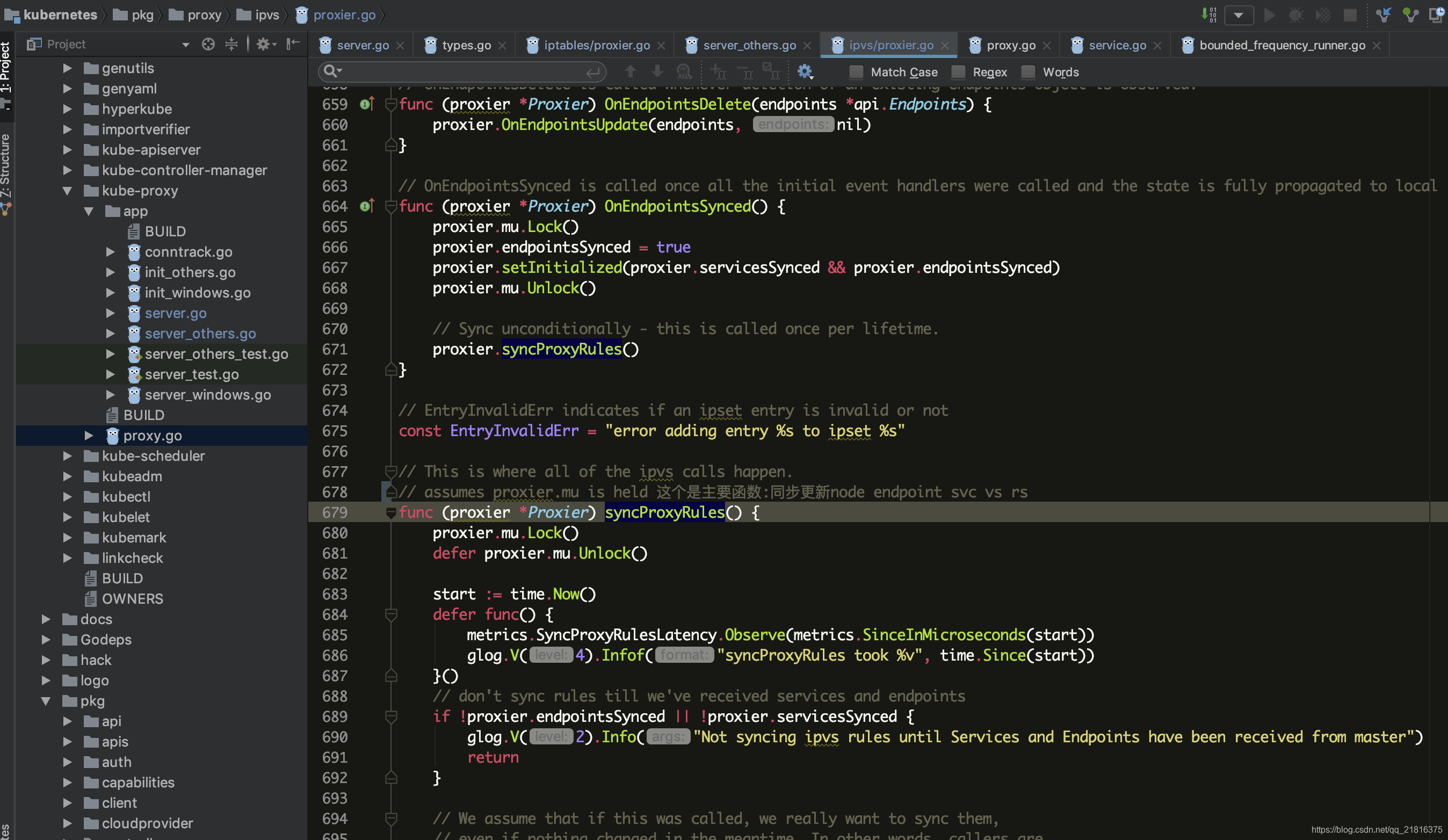Image resolution: width=1448 pixels, height=840 pixels.
Task: Click the collapse all icon in Project panel
Action: [x=231, y=44]
